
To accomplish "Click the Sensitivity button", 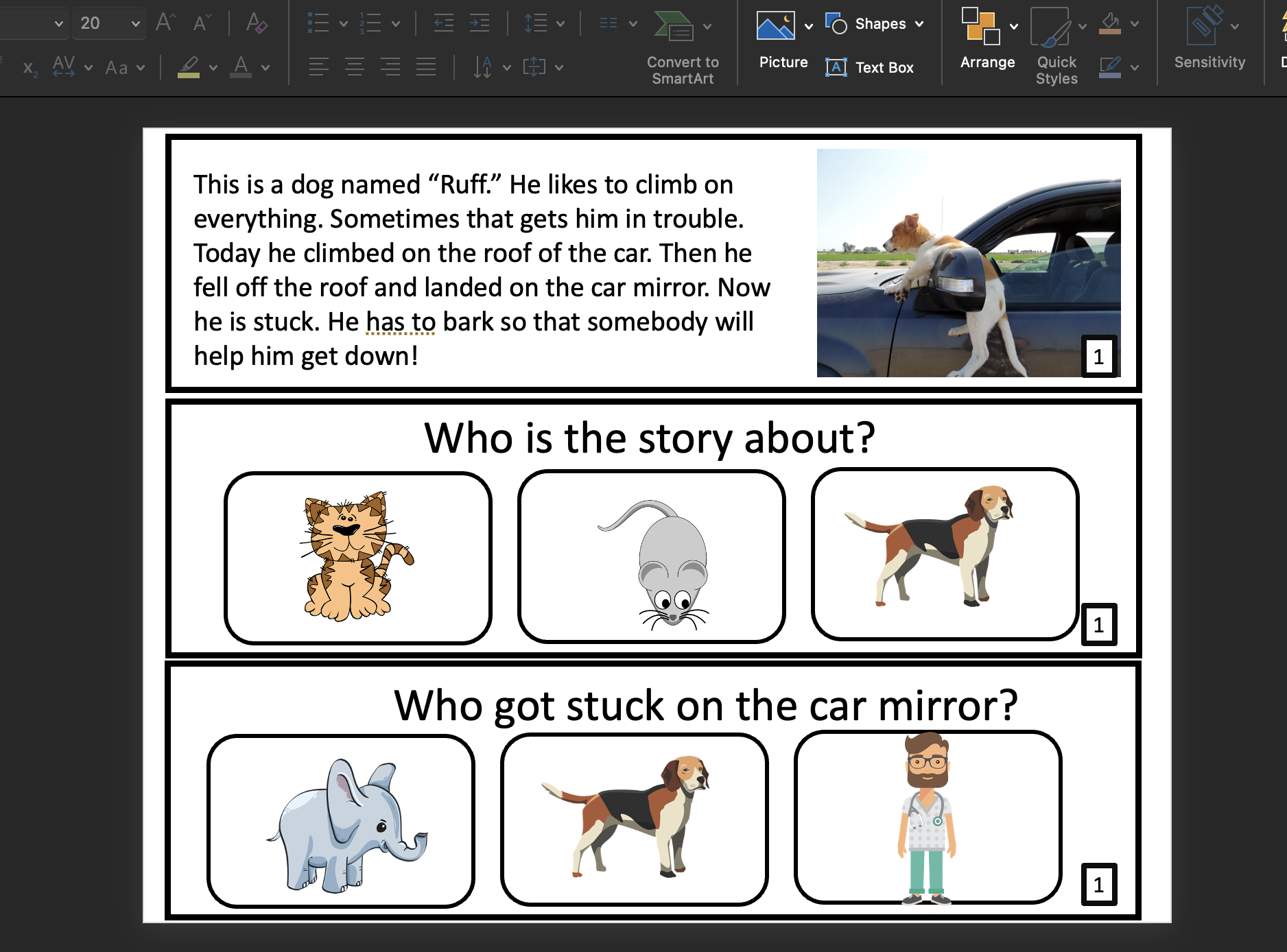I will tap(1209, 41).
